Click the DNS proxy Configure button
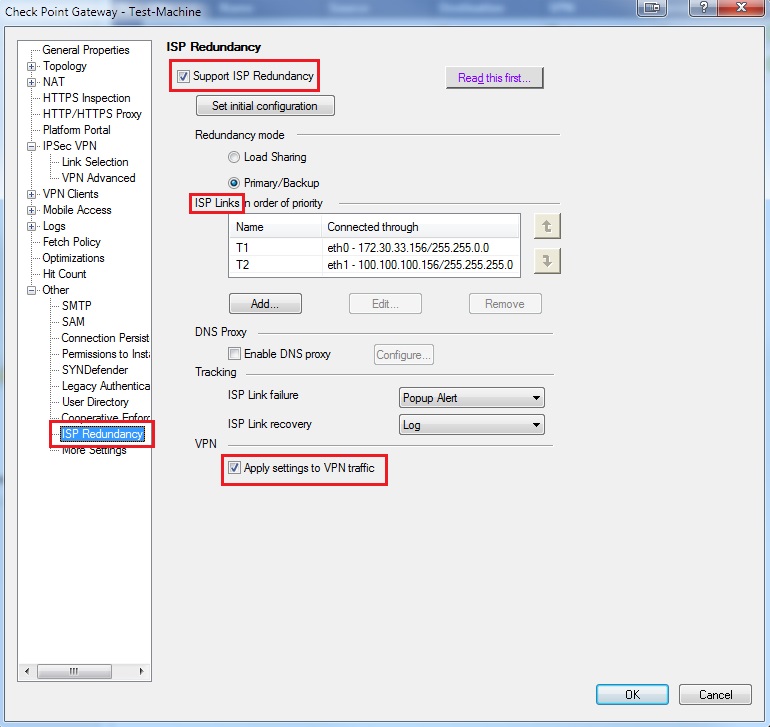Image resolution: width=770 pixels, height=727 pixels. pyautogui.click(x=404, y=355)
